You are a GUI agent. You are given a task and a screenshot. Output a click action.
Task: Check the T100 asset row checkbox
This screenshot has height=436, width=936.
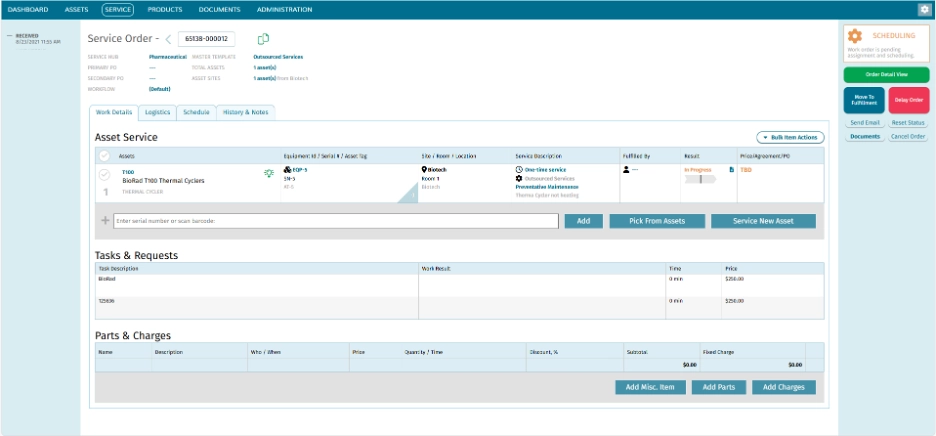click(x=104, y=174)
